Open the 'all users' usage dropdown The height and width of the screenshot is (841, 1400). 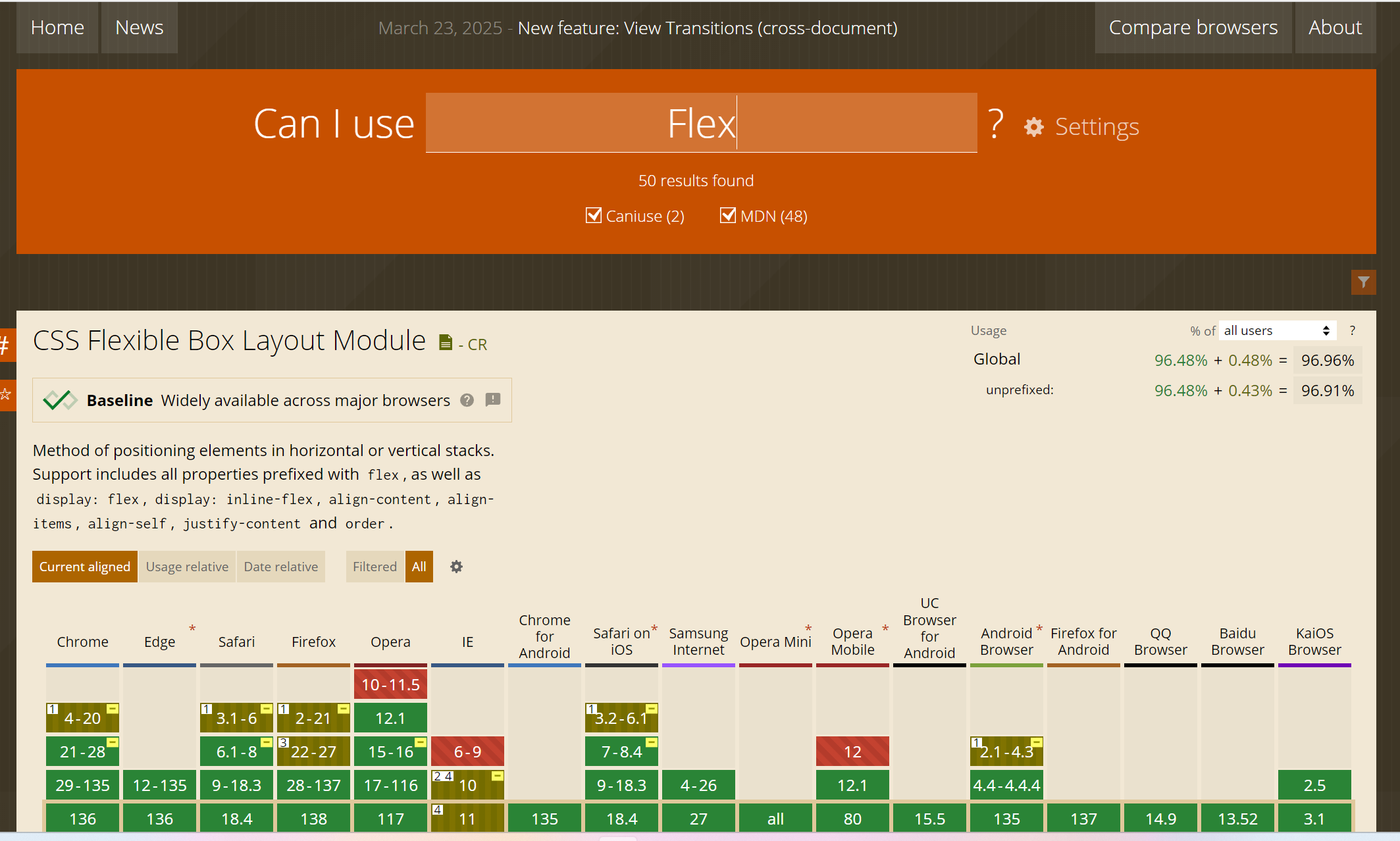[1277, 330]
